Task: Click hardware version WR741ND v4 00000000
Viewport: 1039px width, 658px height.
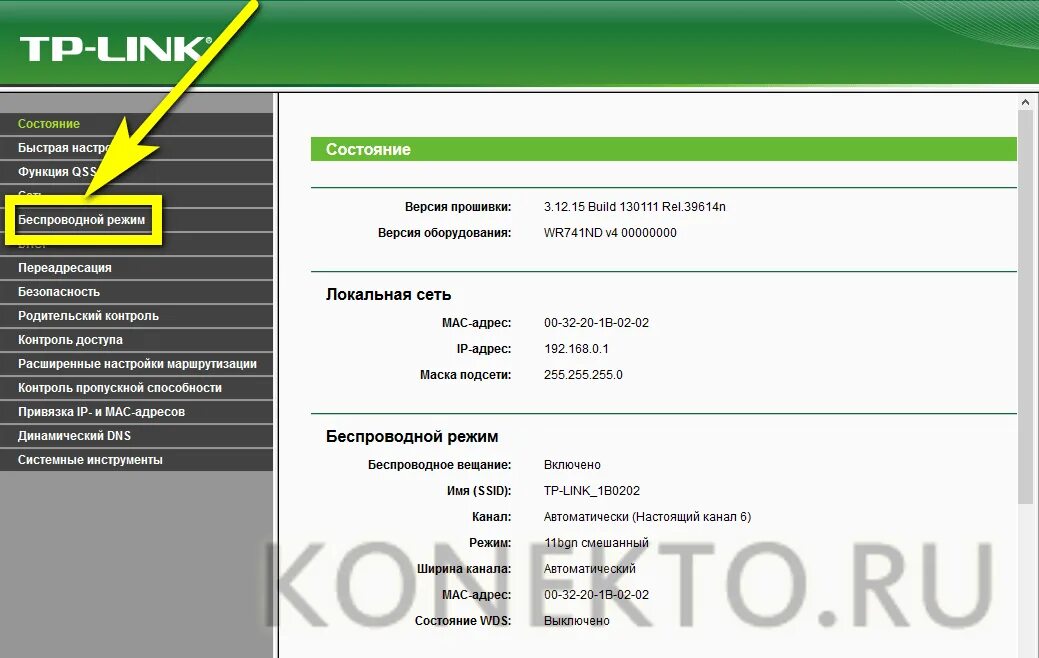Action: pos(610,233)
